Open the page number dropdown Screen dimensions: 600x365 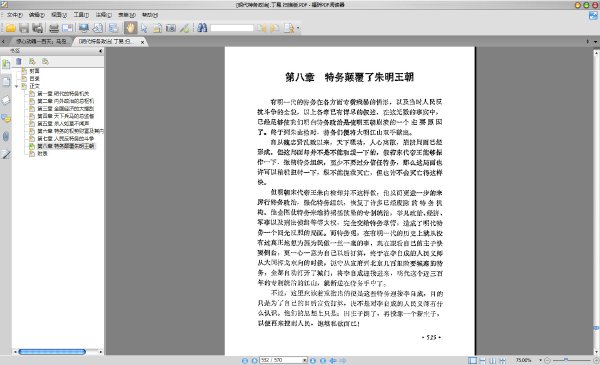pos(304,360)
